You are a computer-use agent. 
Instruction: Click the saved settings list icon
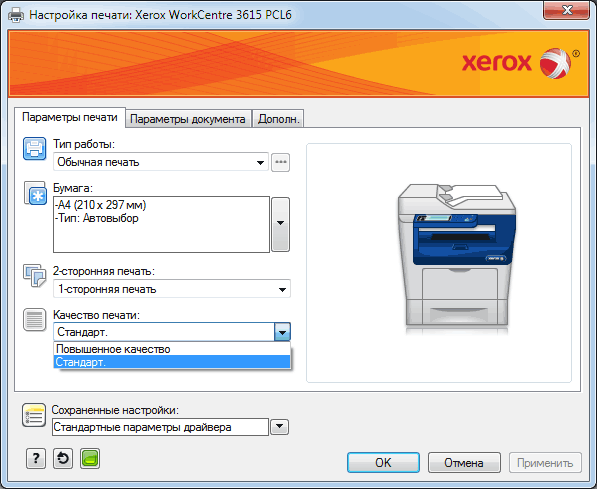pyautogui.click(x=34, y=415)
